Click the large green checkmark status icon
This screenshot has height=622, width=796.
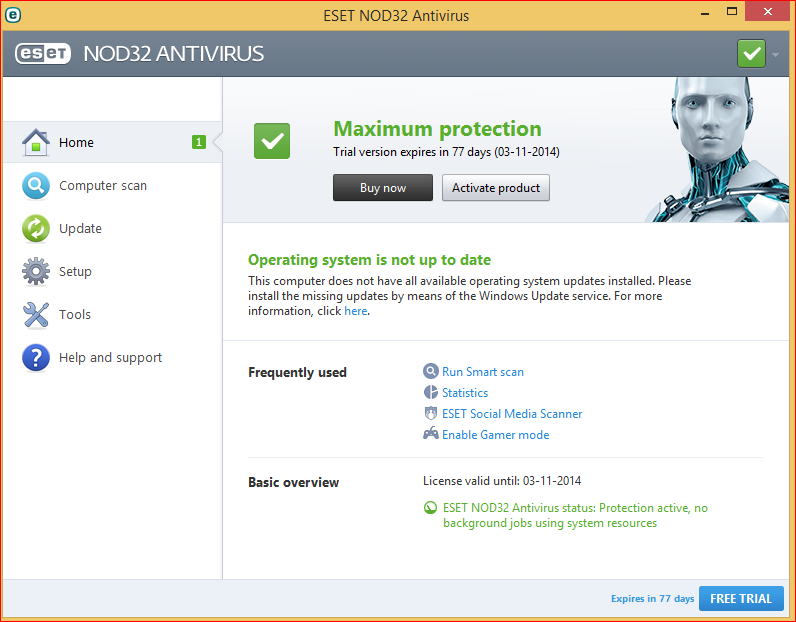pyautogui.click(x=272, y=141)
